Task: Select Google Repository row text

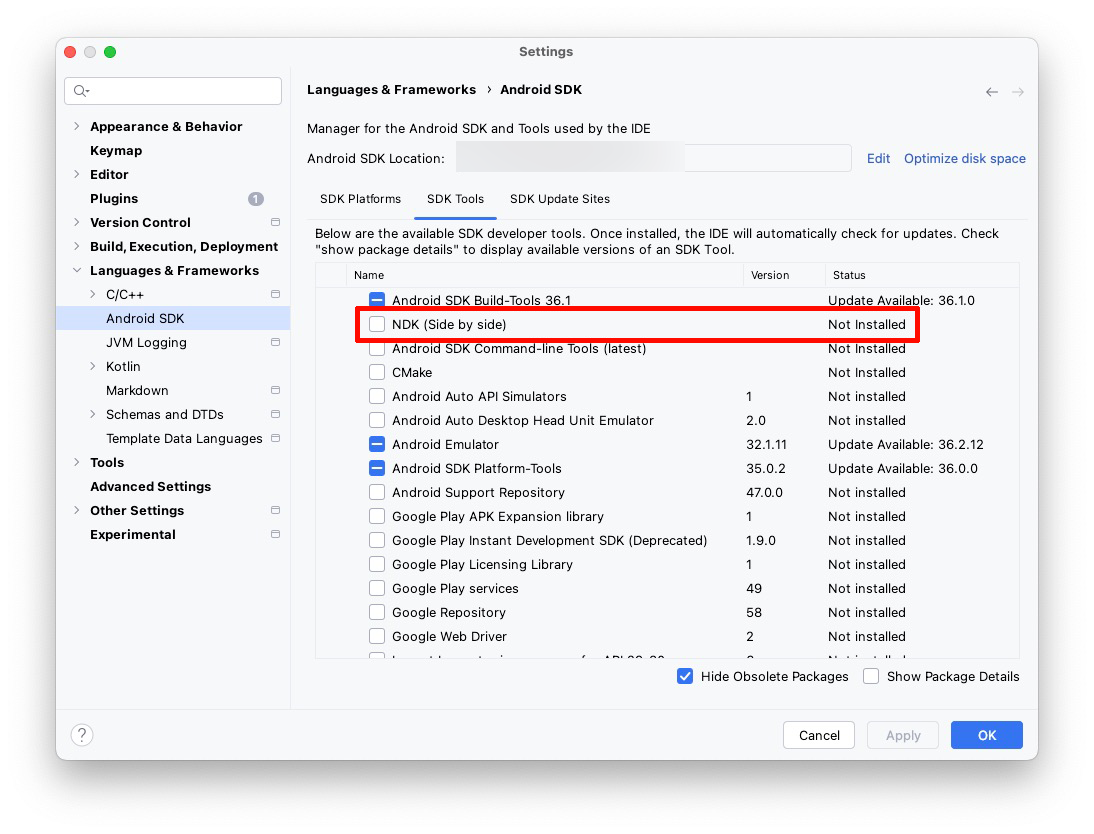Action: click(449, 613)
